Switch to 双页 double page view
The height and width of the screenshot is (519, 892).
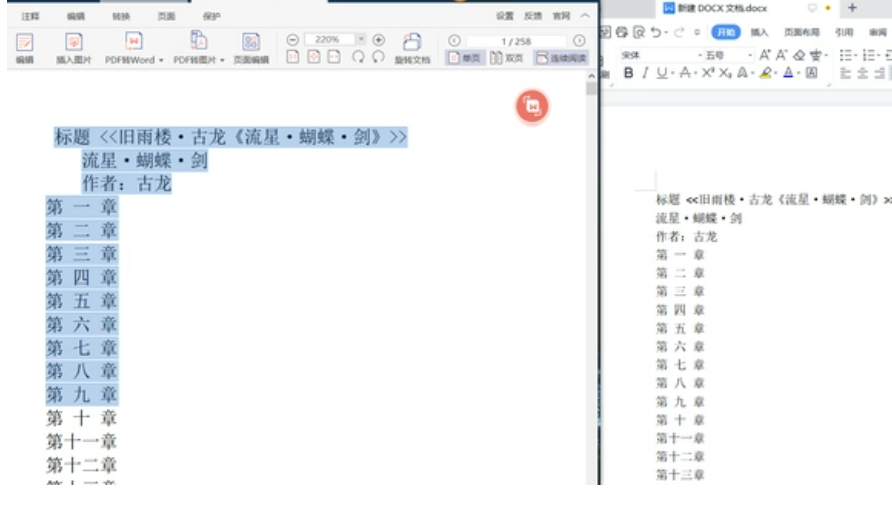506,57
